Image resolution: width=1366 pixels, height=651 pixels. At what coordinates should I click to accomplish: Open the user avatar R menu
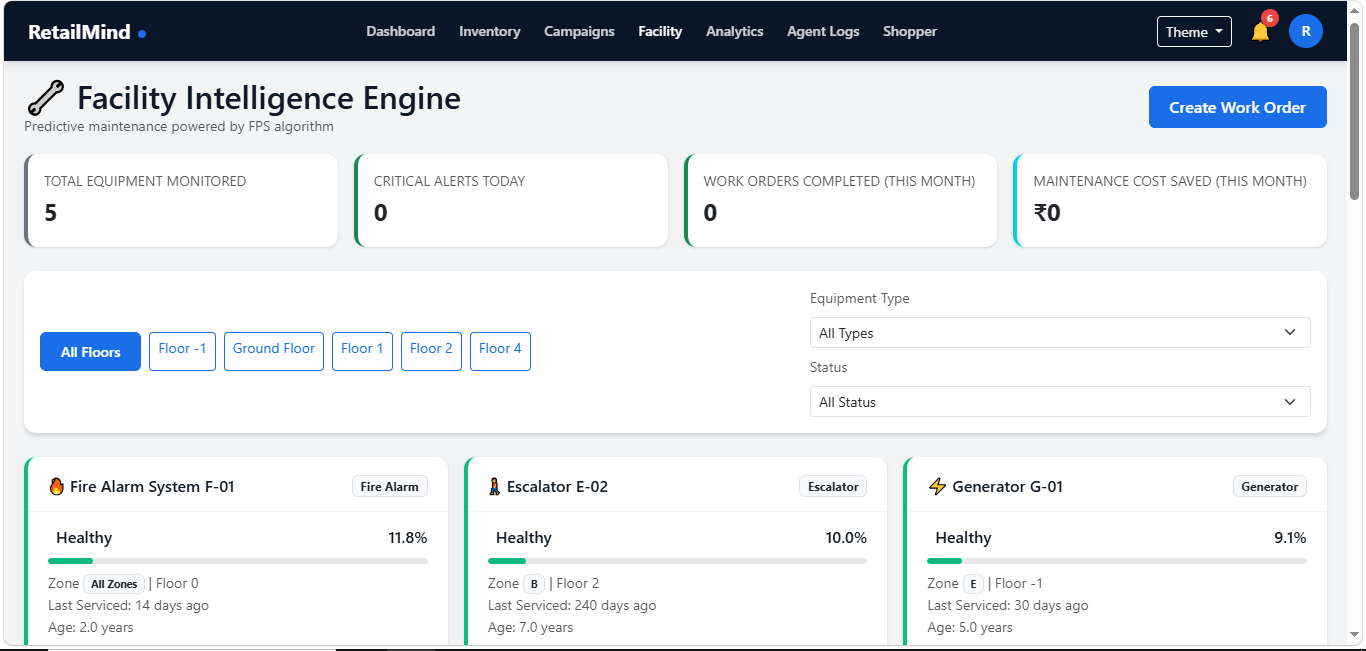[1306, 31]
